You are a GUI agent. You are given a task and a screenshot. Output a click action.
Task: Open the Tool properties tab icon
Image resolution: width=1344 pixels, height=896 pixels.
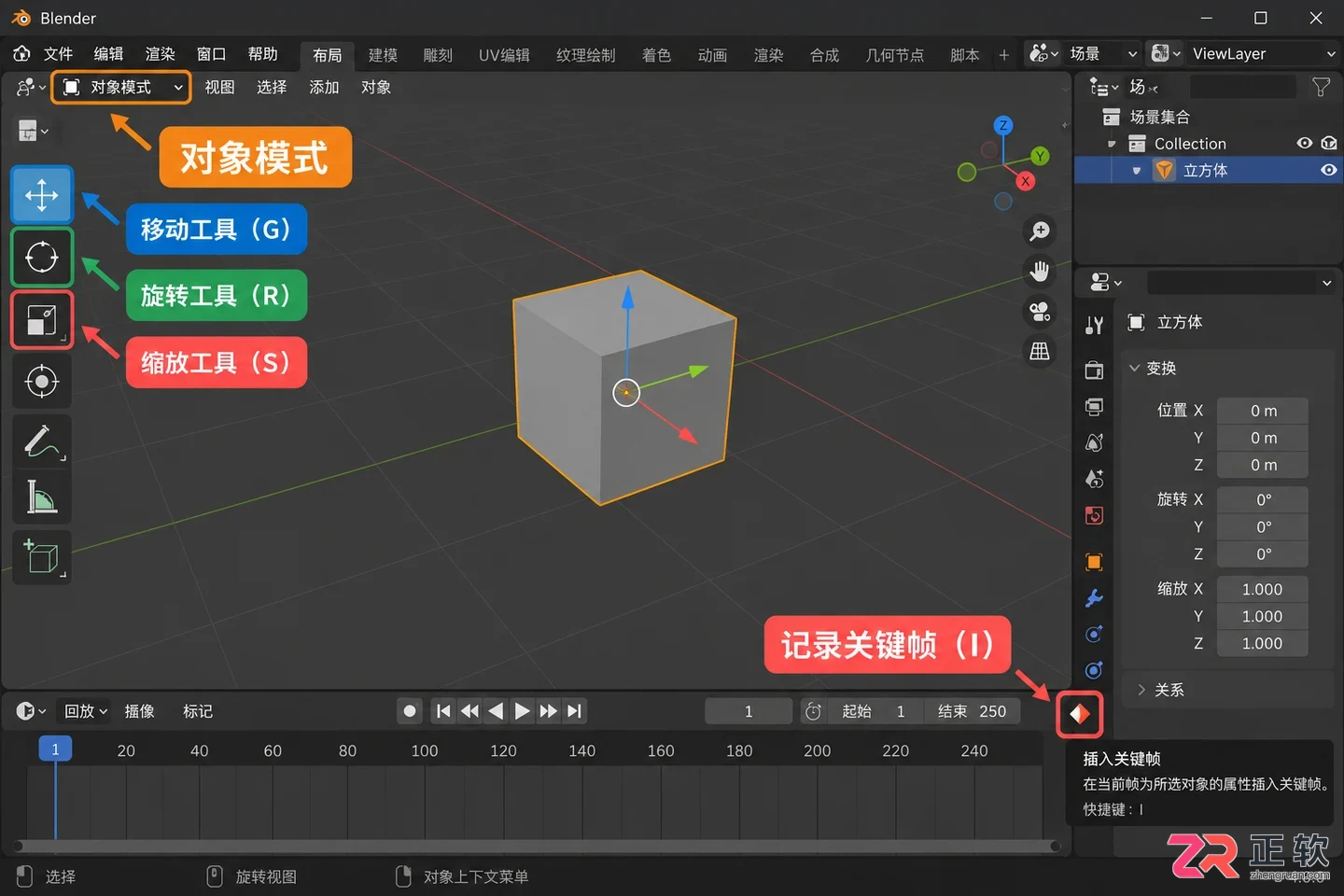[1095, 325]
